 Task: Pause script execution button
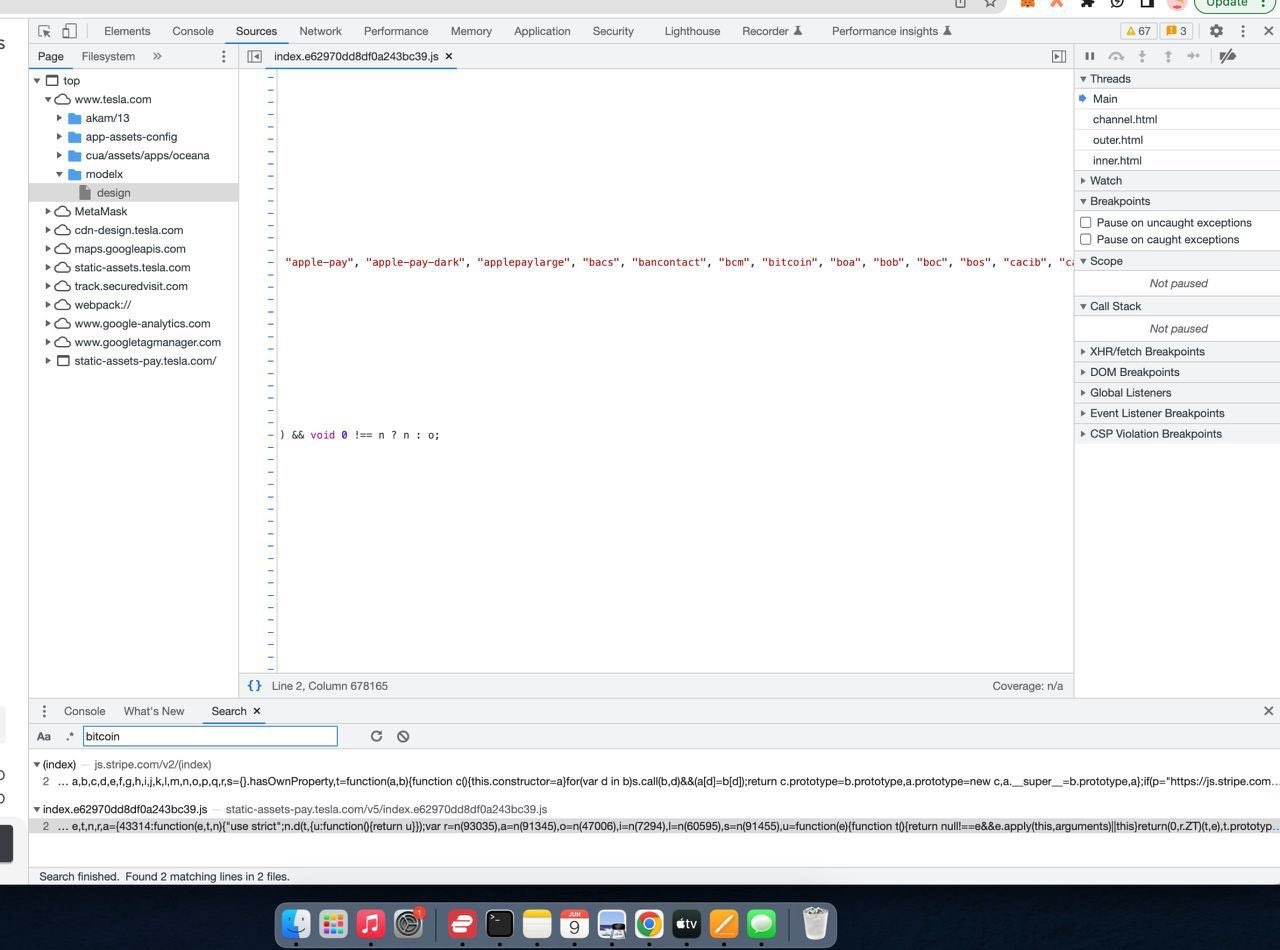[x=1090, y=56]
